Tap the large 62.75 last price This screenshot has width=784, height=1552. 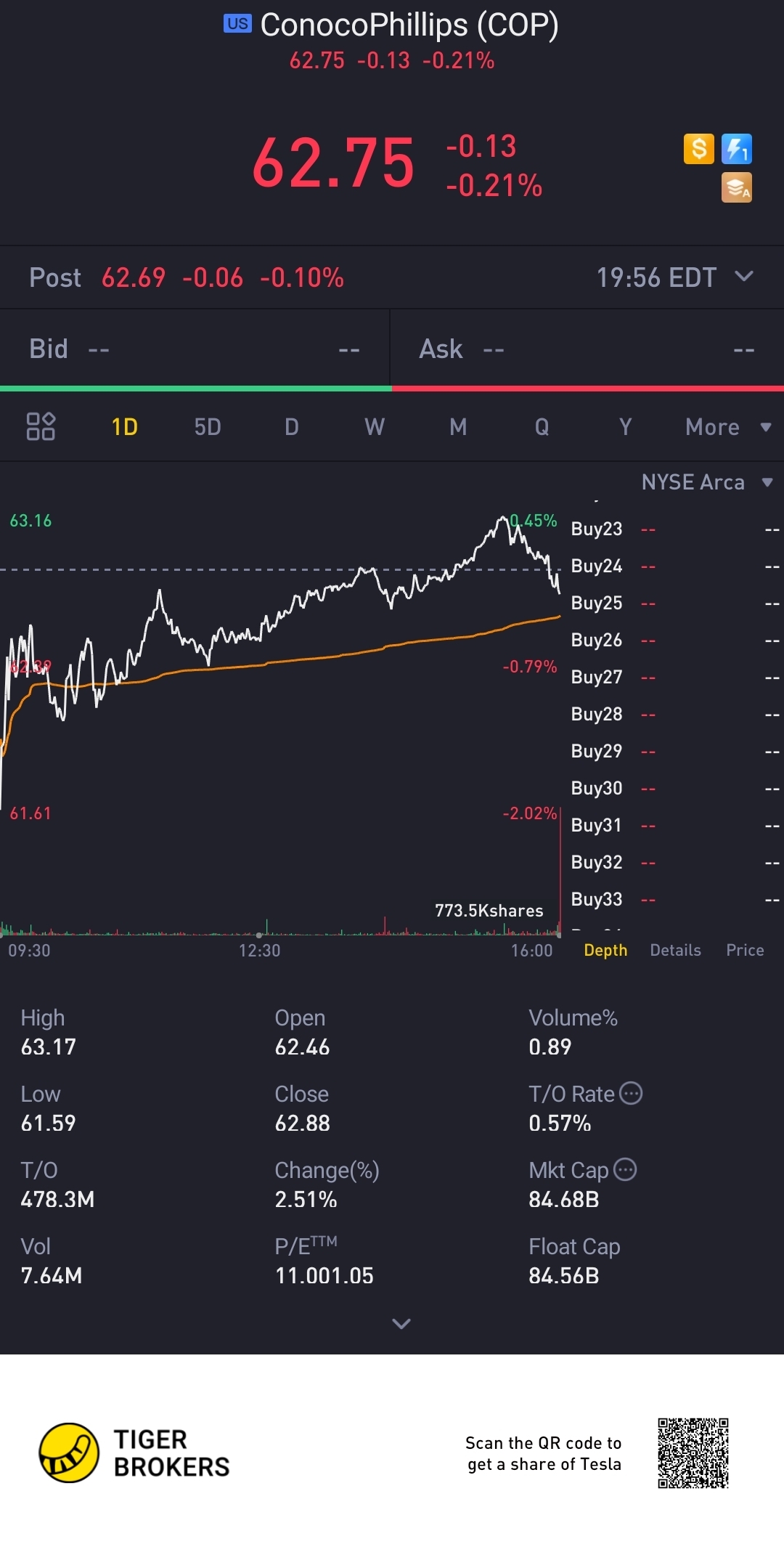tap(333, 163)
